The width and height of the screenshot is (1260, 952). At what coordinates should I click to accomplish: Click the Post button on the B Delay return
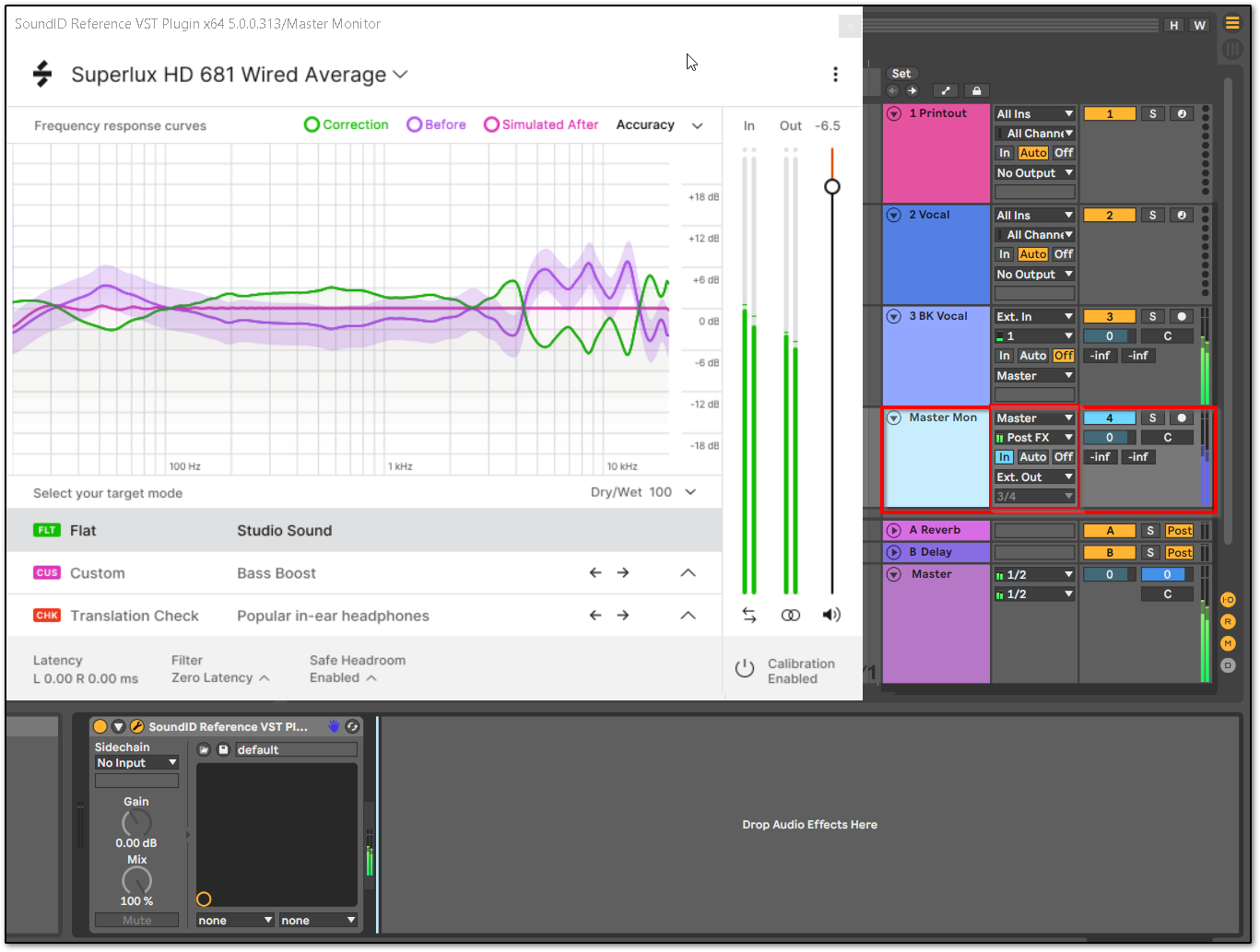[1179, 551]
